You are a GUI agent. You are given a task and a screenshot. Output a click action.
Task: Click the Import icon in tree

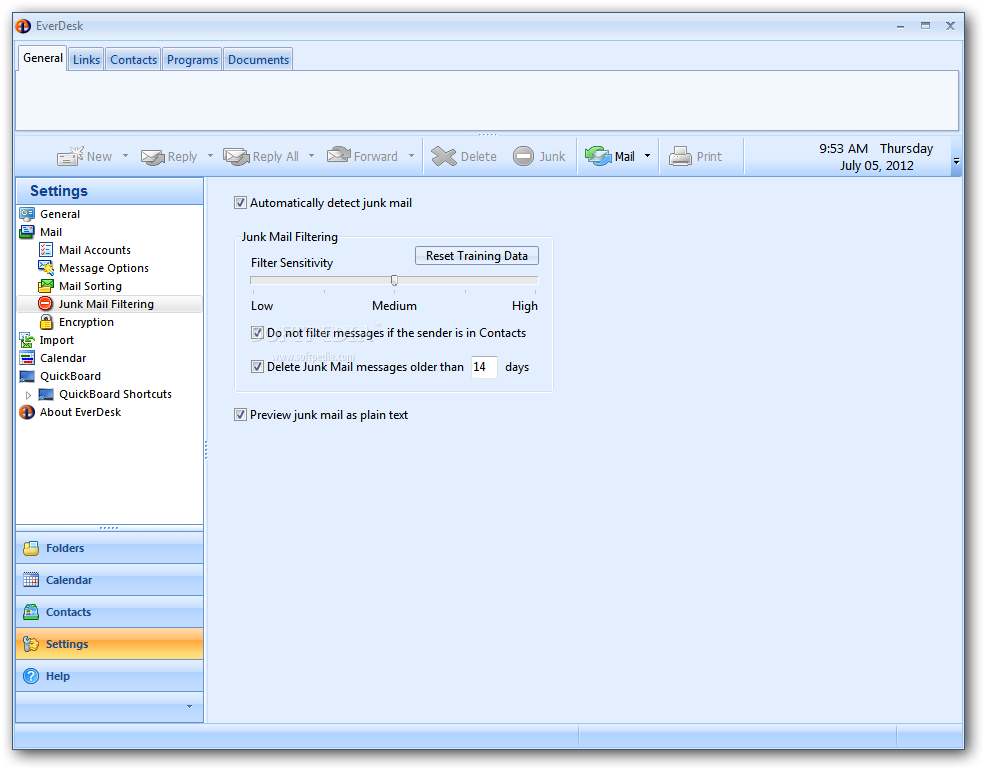(x=27, y=340)
